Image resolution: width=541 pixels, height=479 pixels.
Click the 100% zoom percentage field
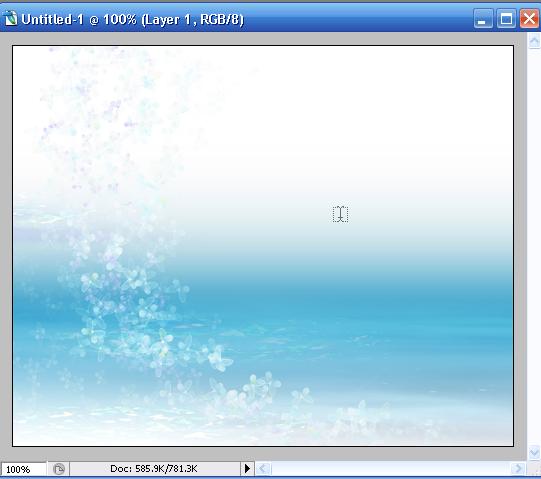23,469
